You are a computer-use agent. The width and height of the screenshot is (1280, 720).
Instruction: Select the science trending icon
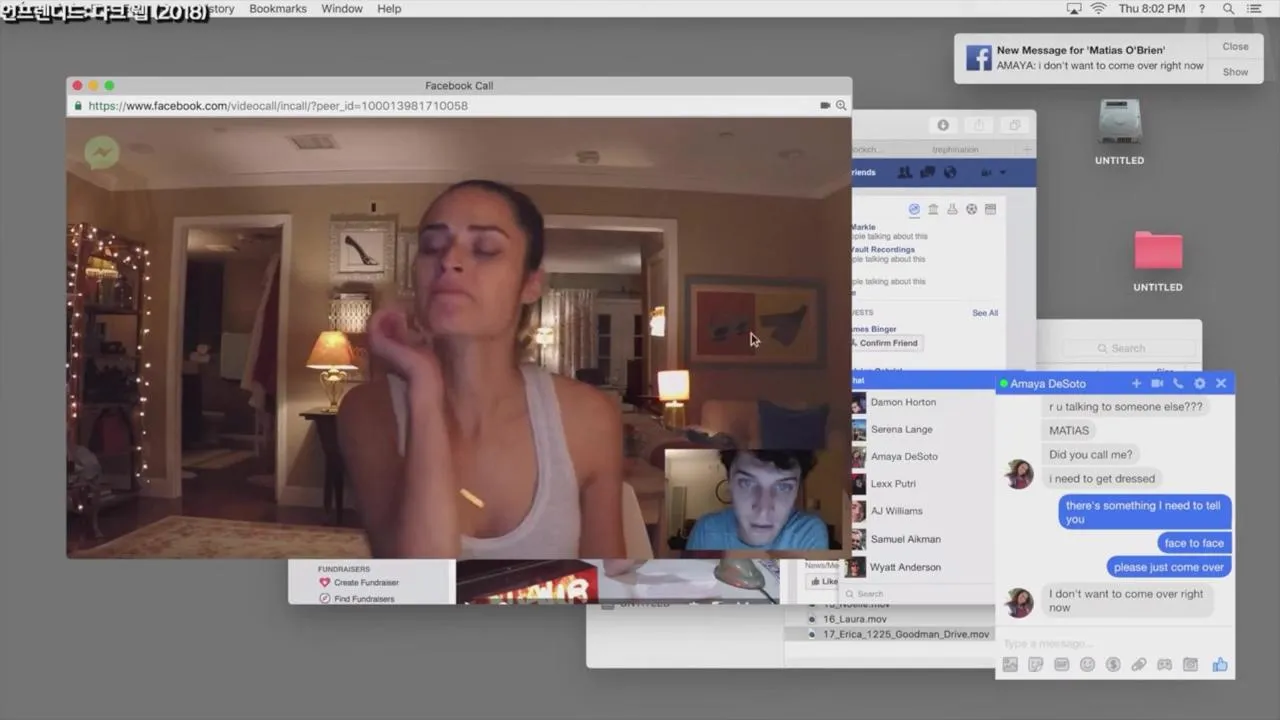coord(952,209)
